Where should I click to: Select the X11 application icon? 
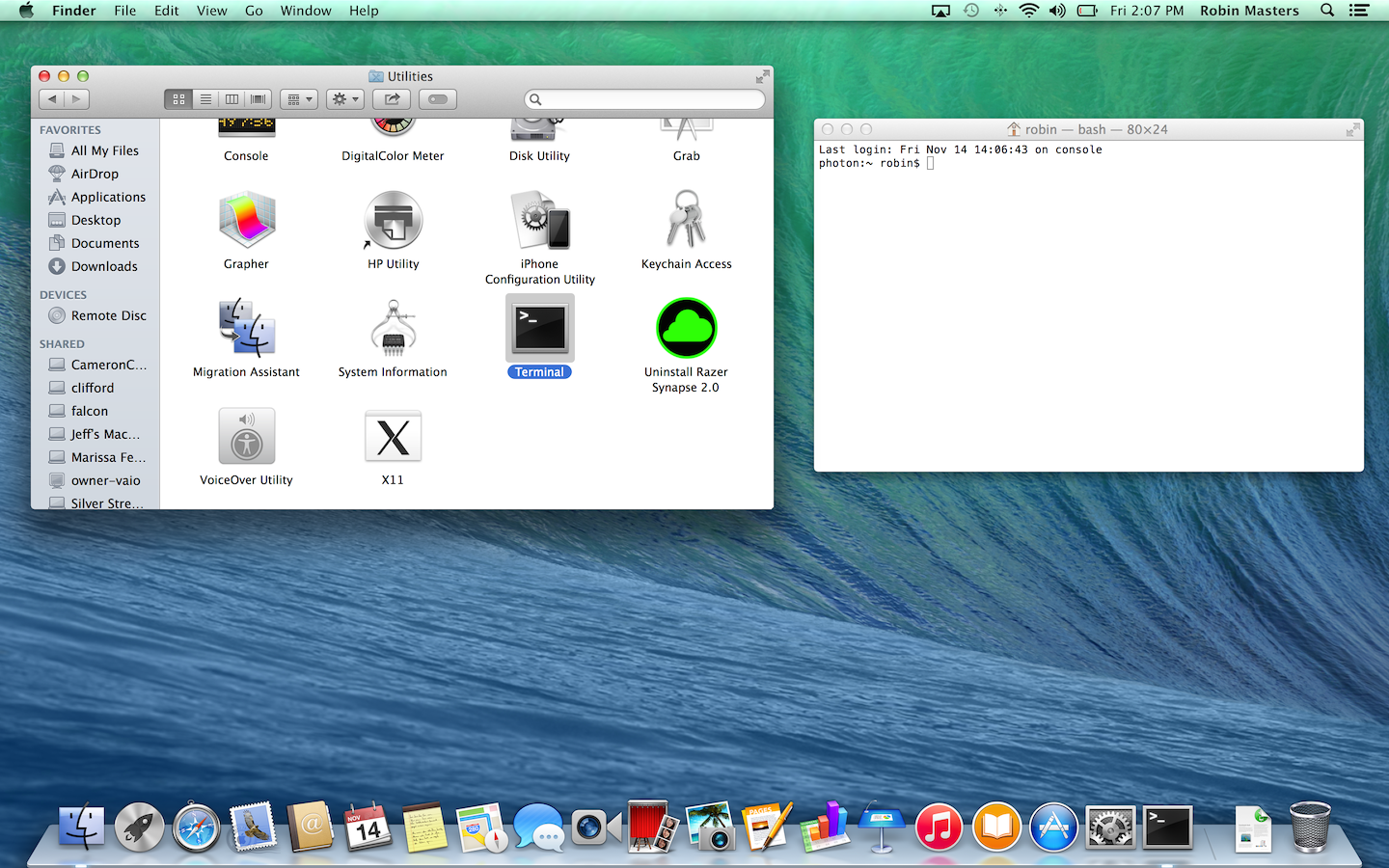[x=394, y=437]
